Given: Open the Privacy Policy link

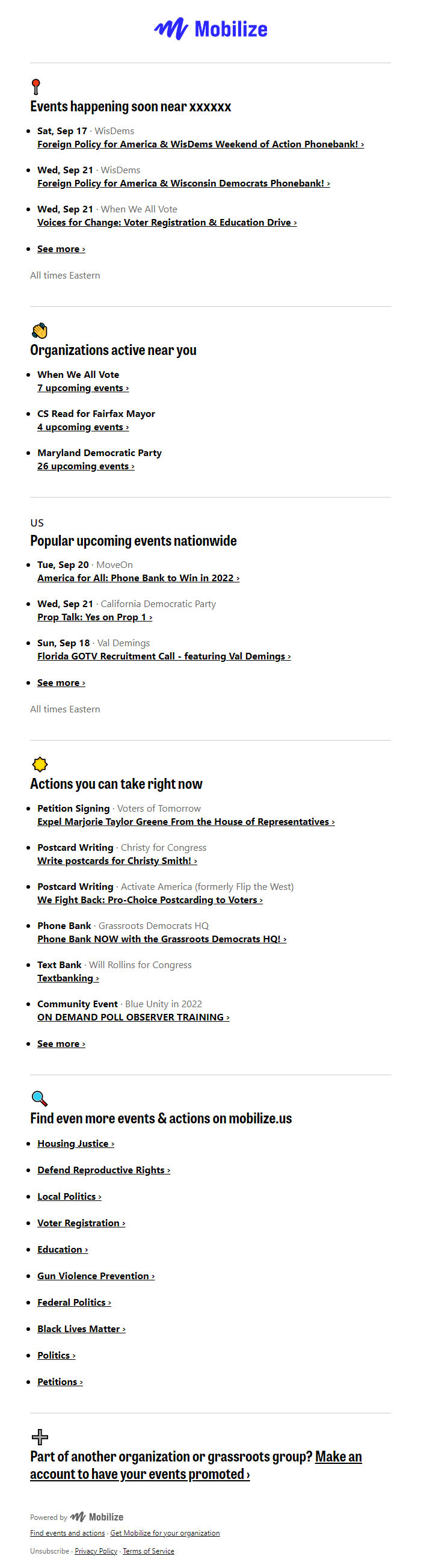Looking at the screenshot, I should [x=96, y=1551].
